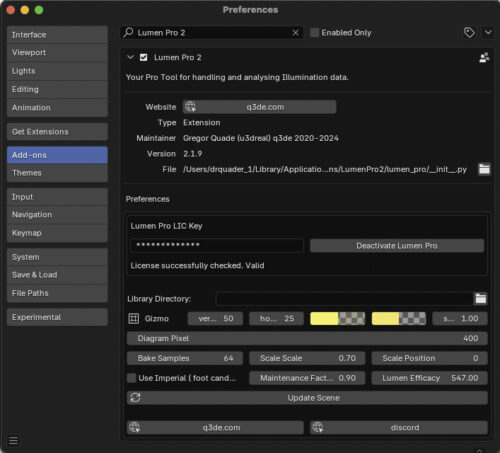
Task: Switch to the Experimental preferences tab
Action: pos(57,317)
